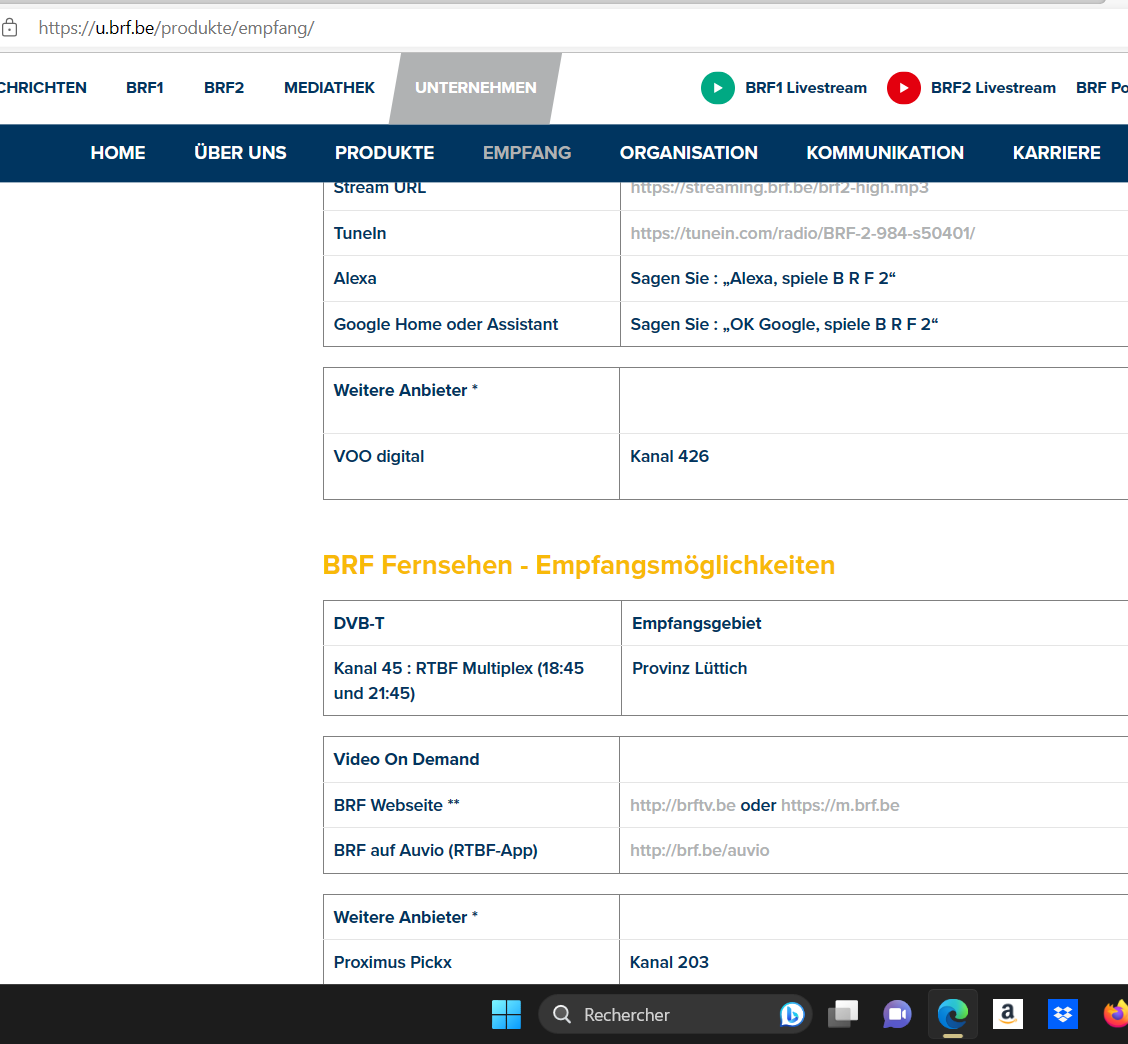Launch the Teams Chat taskbar icon

pyautogui.click(x=897, y=1015)
